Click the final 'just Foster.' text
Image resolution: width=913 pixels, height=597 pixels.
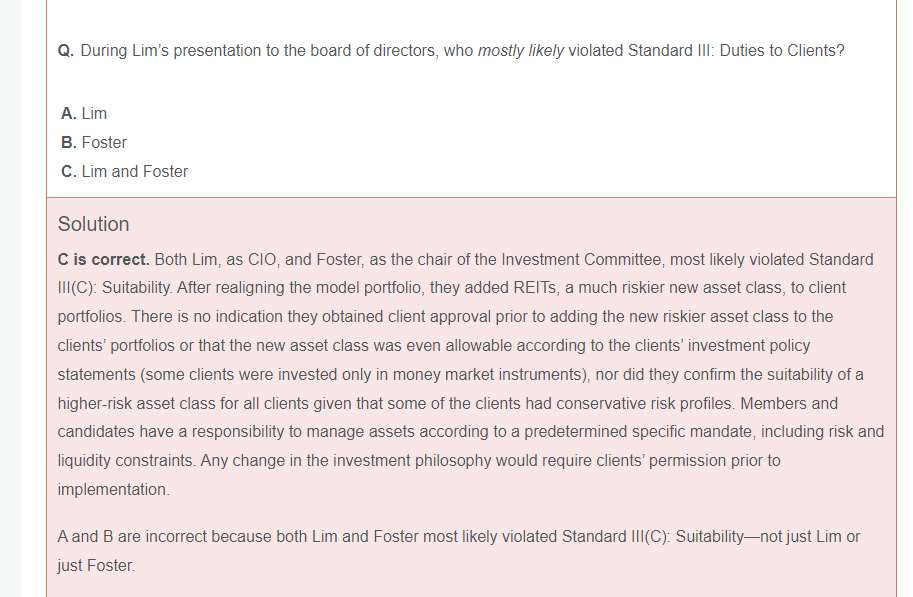click(x=96, y=565)
